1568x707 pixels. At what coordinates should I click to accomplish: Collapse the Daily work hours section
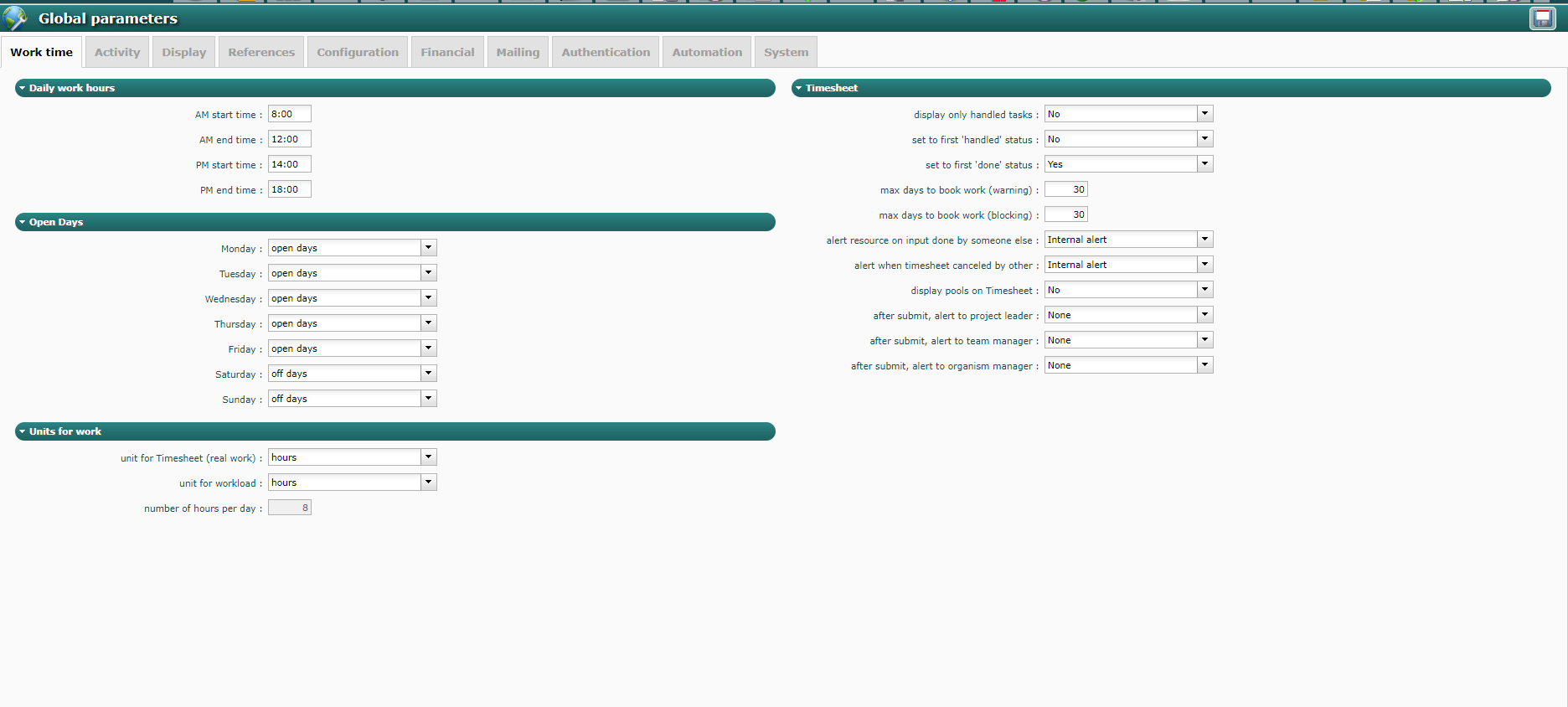click(23, 88)
